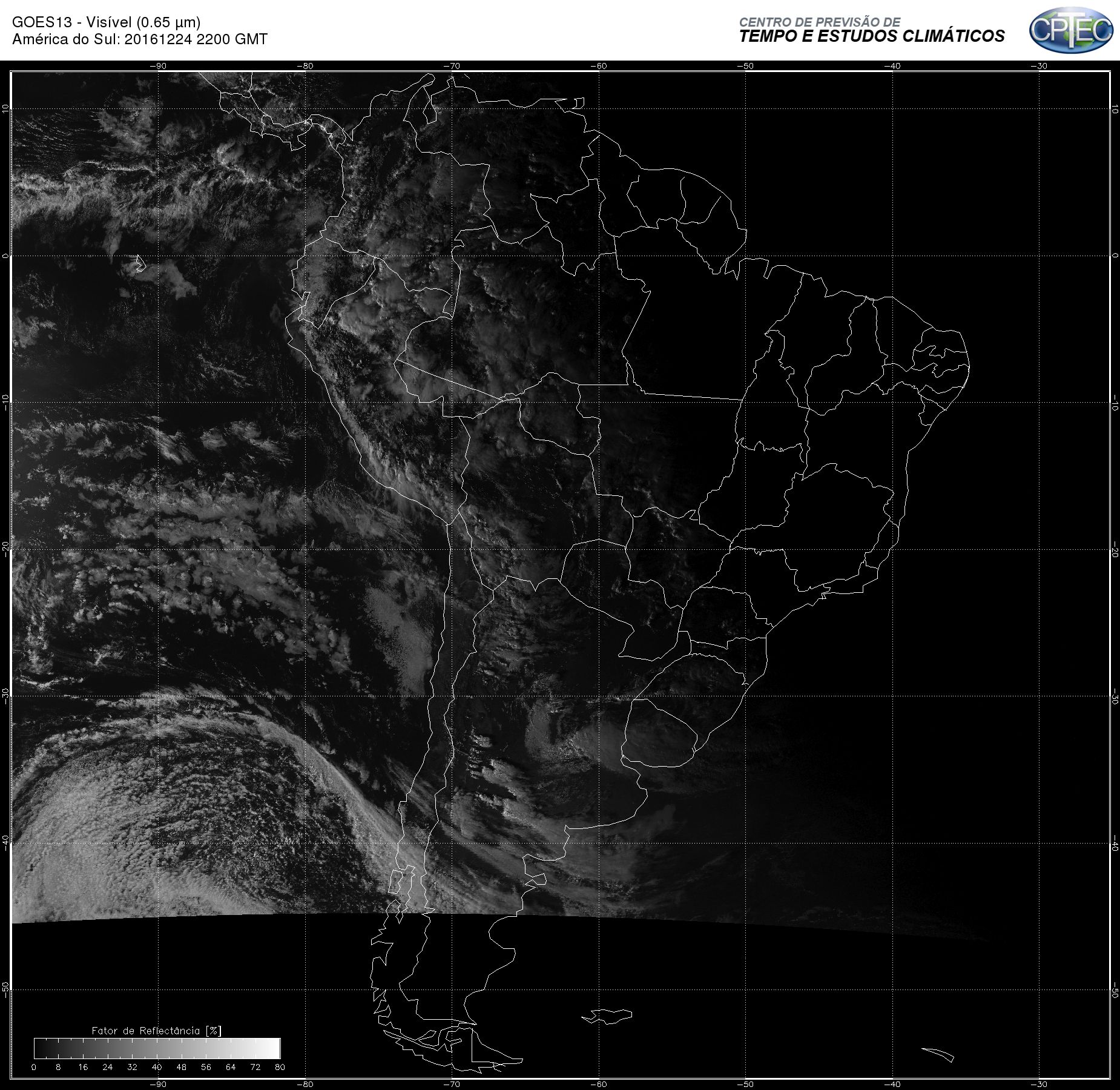Image resolution: width=1120 pixels, height=1090 pixels.
Task: Click the 'CENTRO DE PREVISÃO DE' heading
Action: 820,22
